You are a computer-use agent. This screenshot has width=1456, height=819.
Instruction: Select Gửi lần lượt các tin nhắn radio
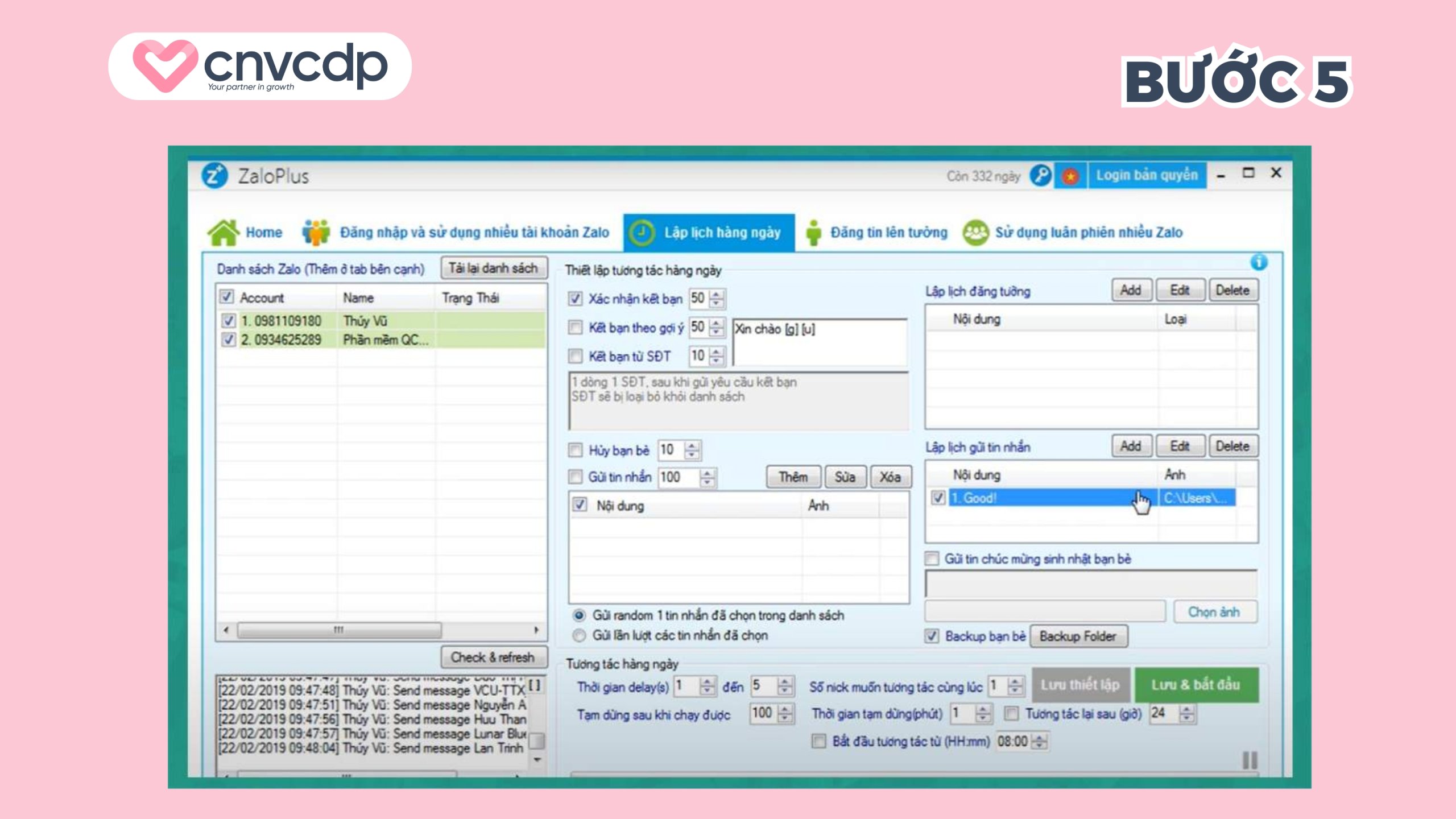tap(579, 635)
